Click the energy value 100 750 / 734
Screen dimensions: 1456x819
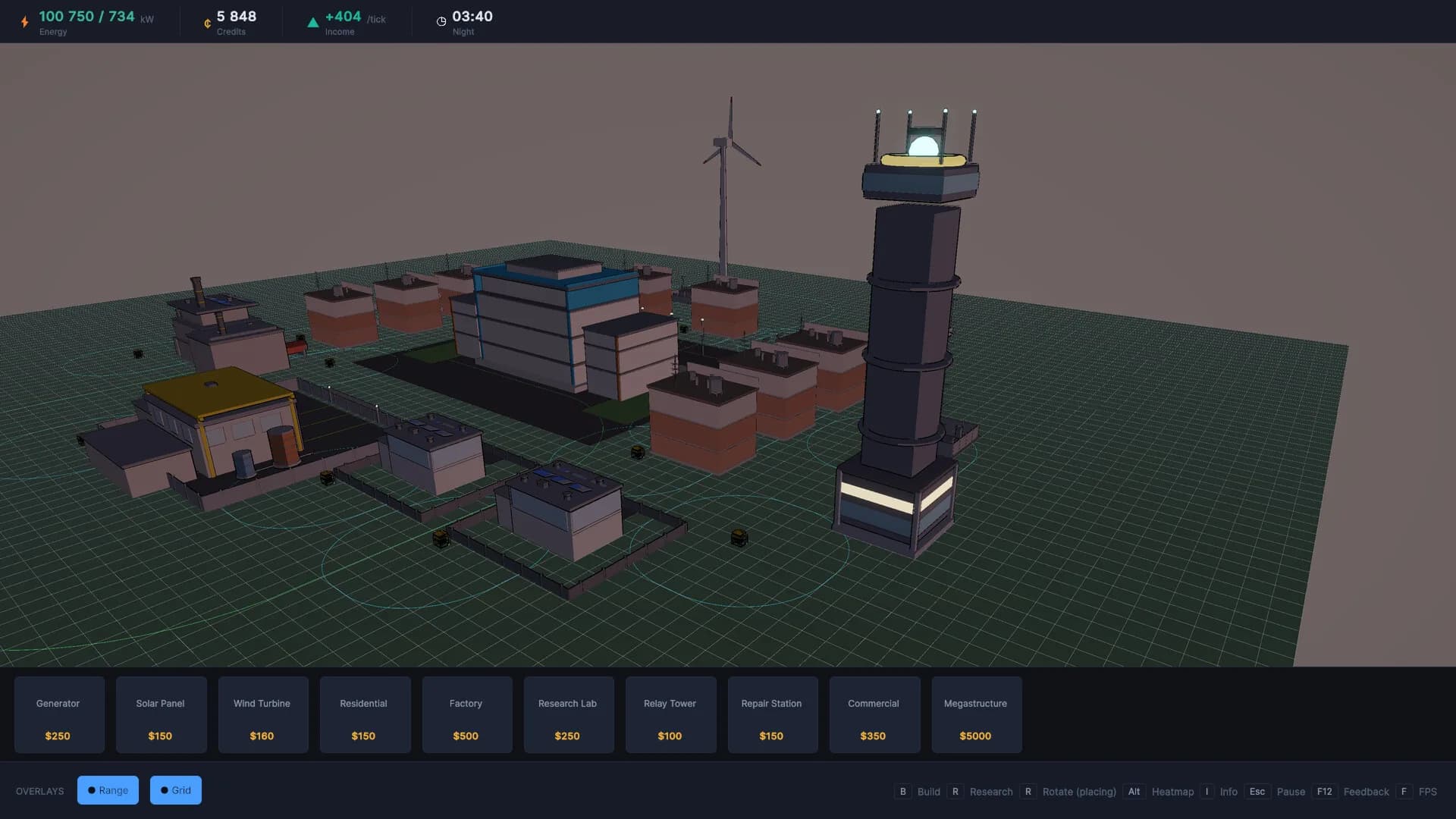tap(86, 16)
